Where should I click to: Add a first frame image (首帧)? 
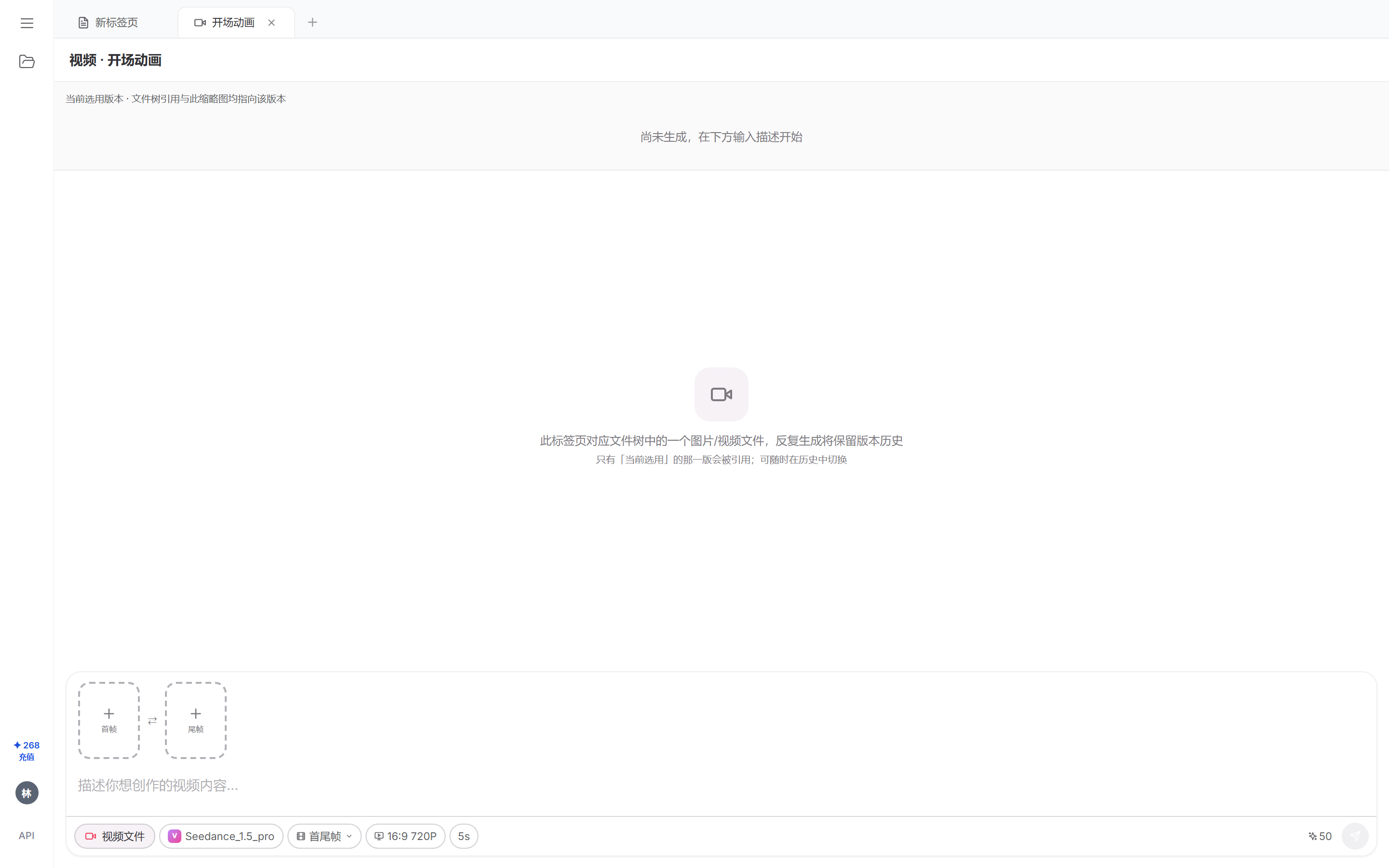pos(109,720)
